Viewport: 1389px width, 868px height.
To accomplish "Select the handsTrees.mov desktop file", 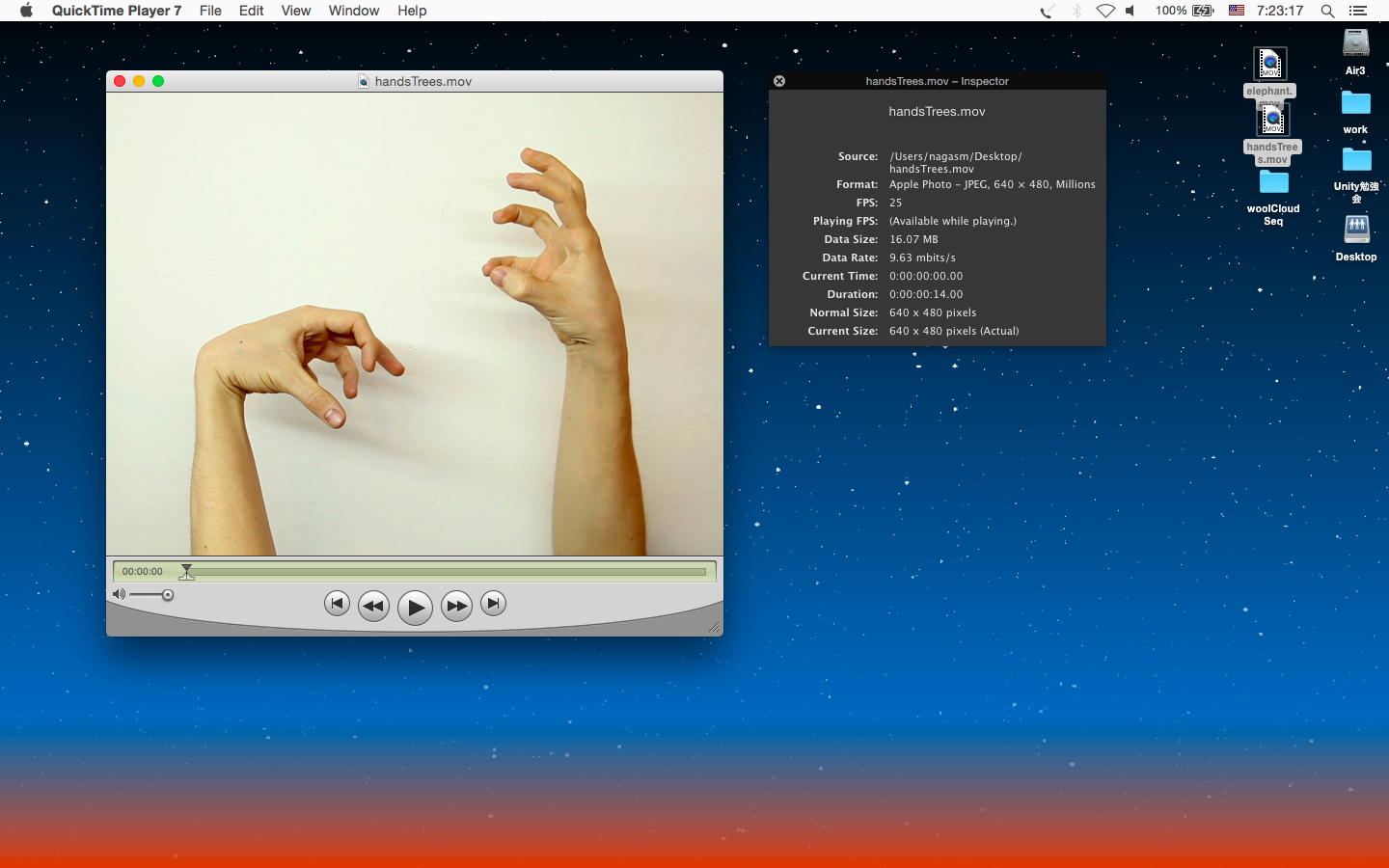I will pos(1272,121).
